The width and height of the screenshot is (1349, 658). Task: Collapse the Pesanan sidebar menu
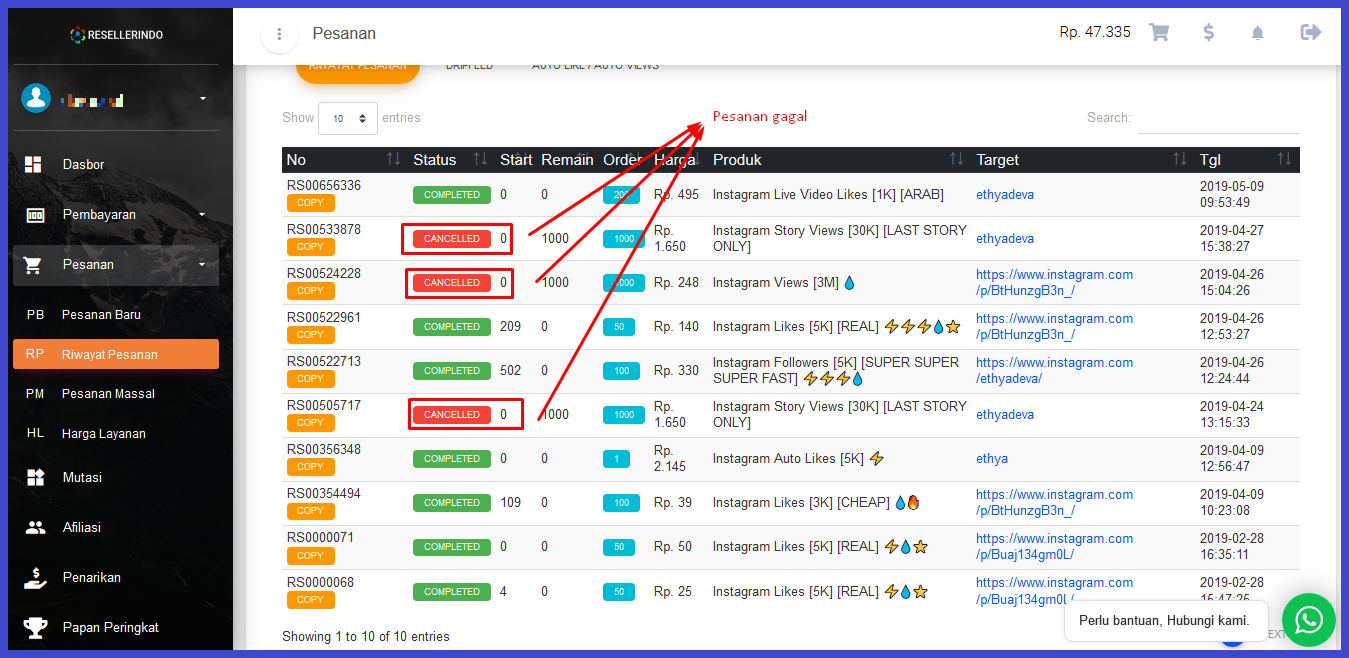click(115, 264)
